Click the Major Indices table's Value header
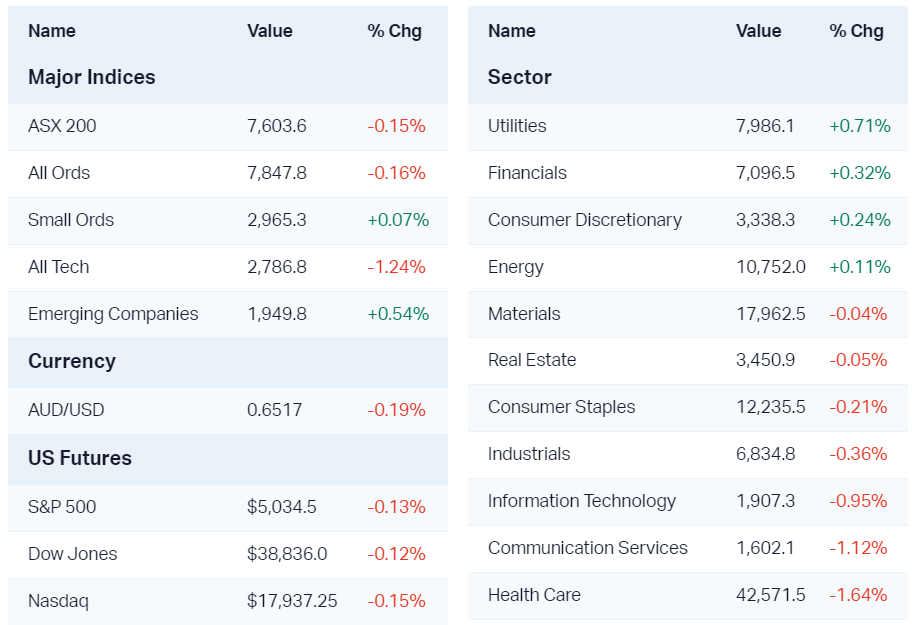 point(270,31)
